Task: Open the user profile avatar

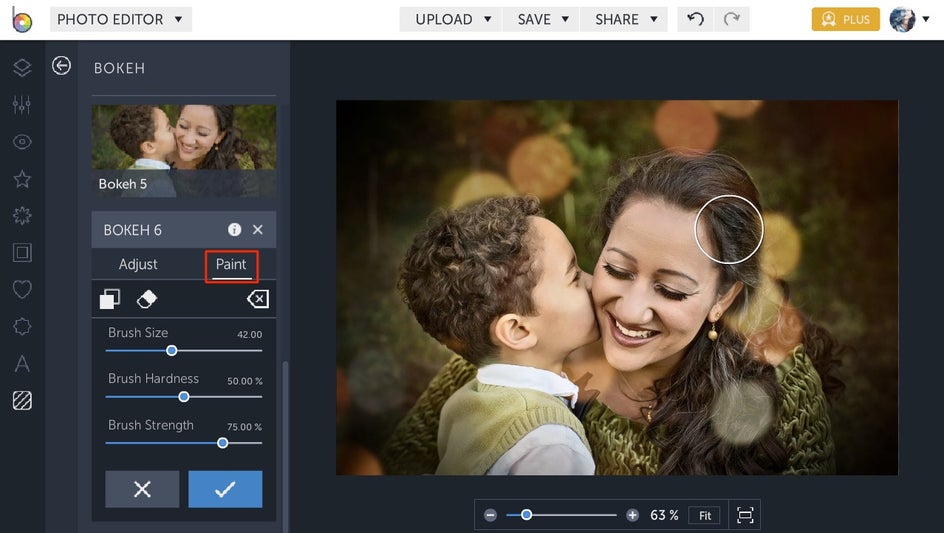Action: coord(902,20)
